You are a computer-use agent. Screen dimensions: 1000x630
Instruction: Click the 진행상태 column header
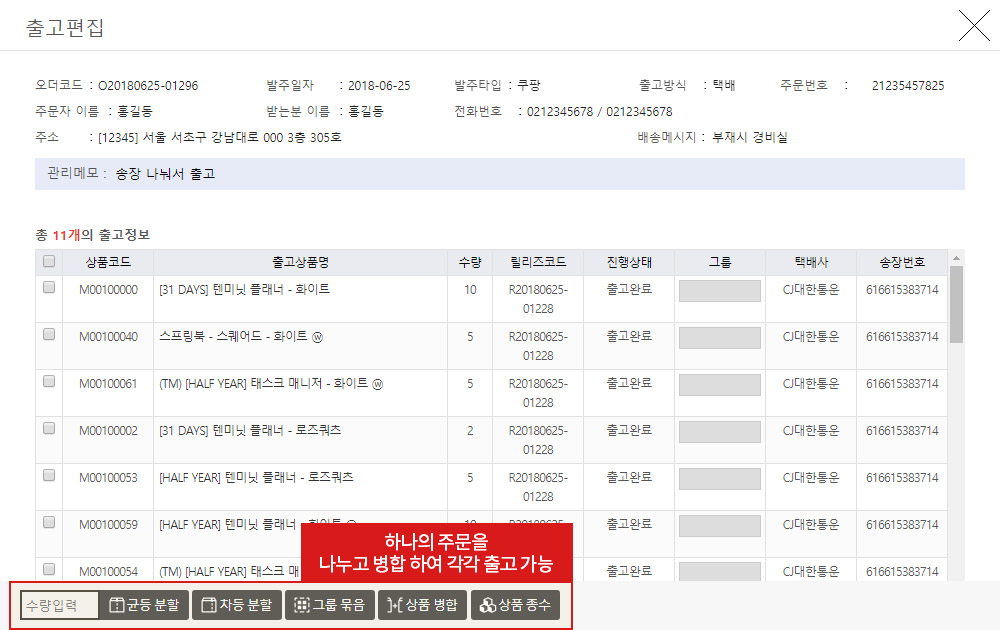629,262
